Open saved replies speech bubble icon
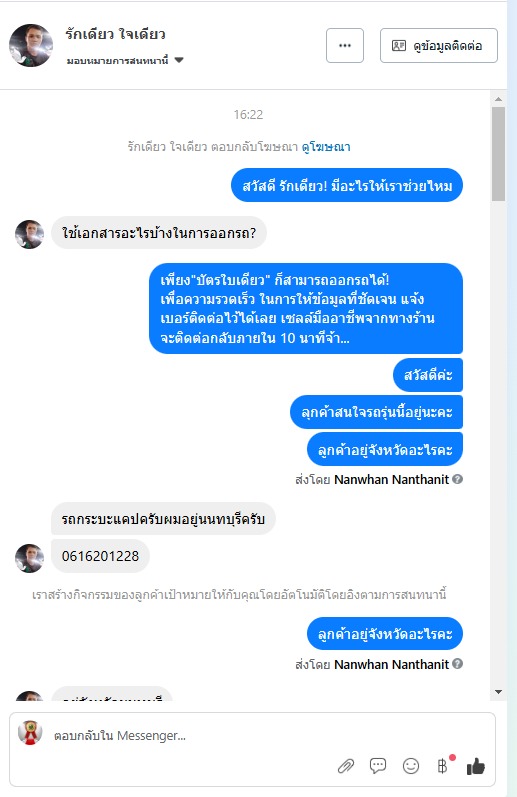This screenshot has height=797, width=517. (x=378, y=765)
